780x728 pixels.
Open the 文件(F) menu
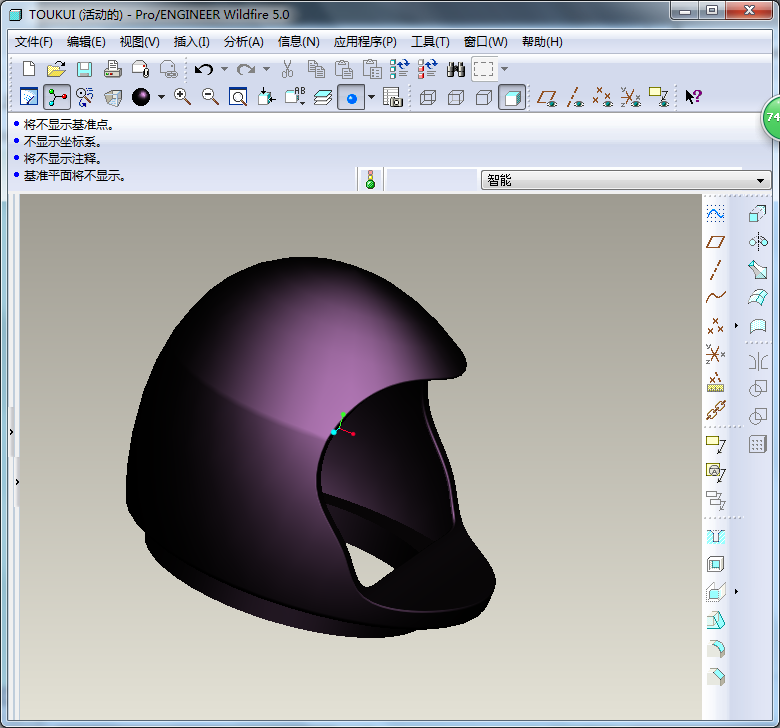tap(33, 42)
